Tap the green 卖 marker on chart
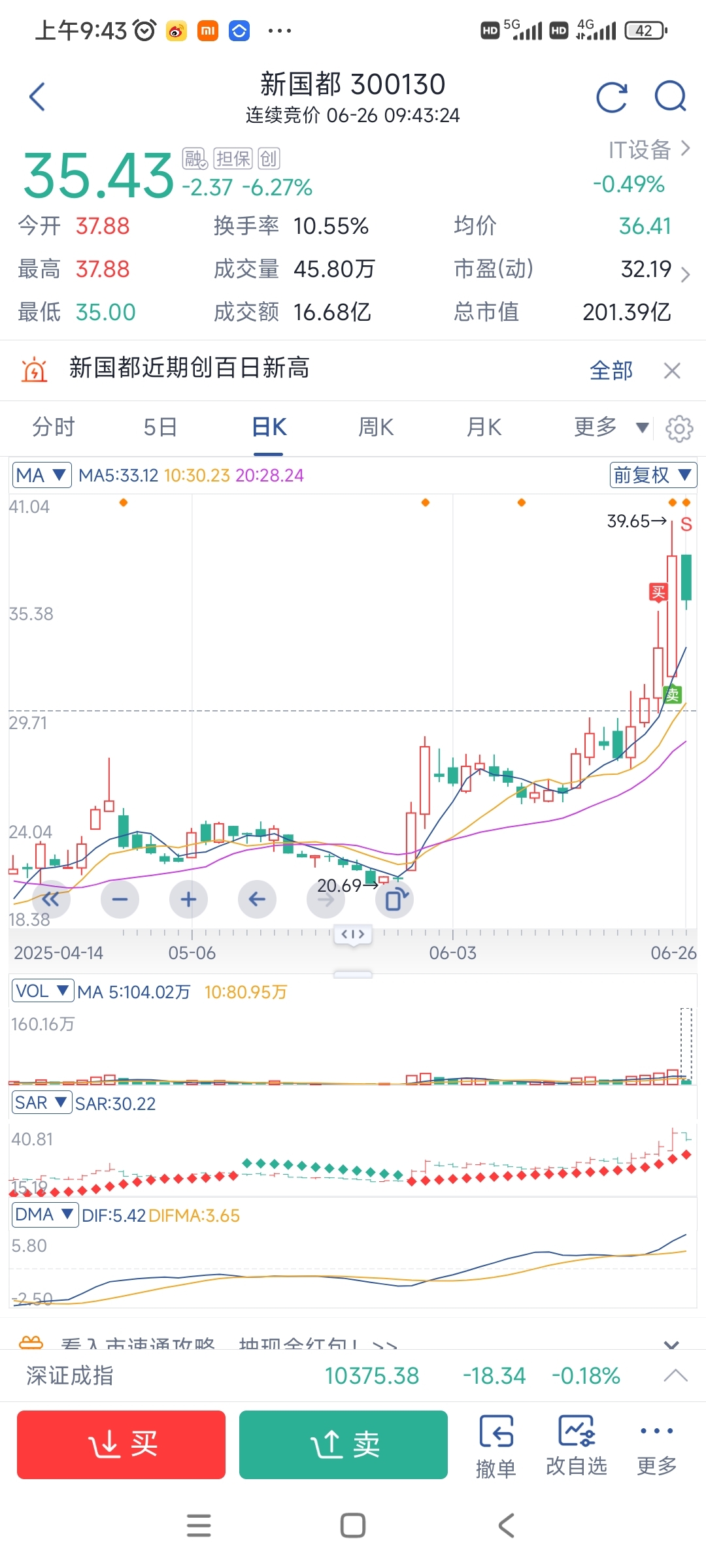706x1568 pixels. pos(672,694)
